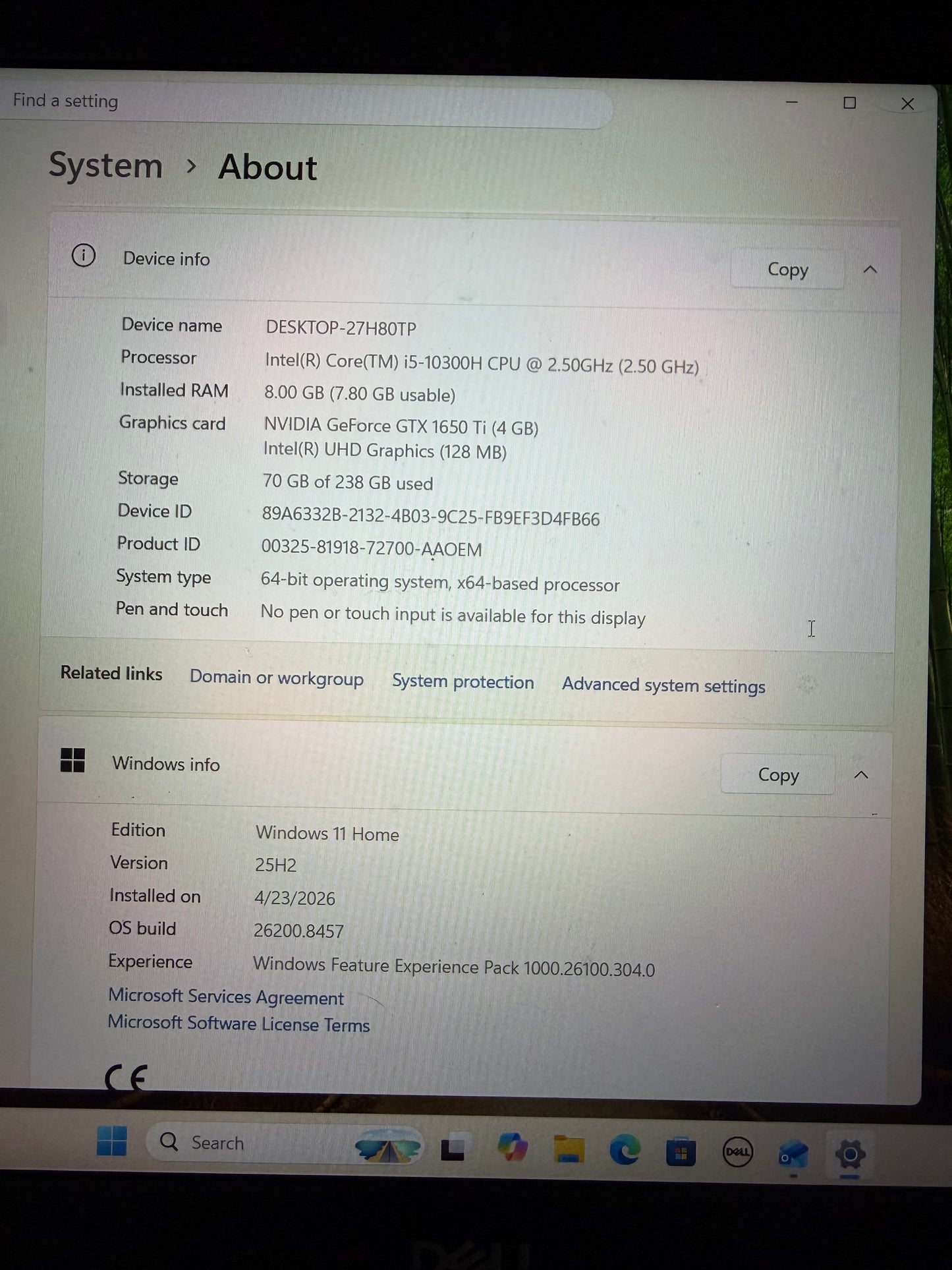952x1270 pixels.
Task: Open Domain or workgroup link
Action: [277, 678]
